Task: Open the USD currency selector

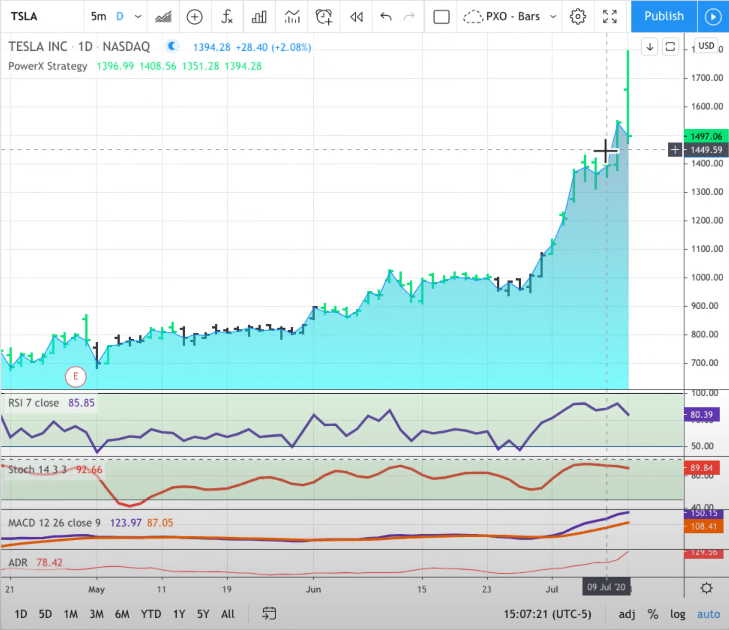Action: tap(706, 46)
